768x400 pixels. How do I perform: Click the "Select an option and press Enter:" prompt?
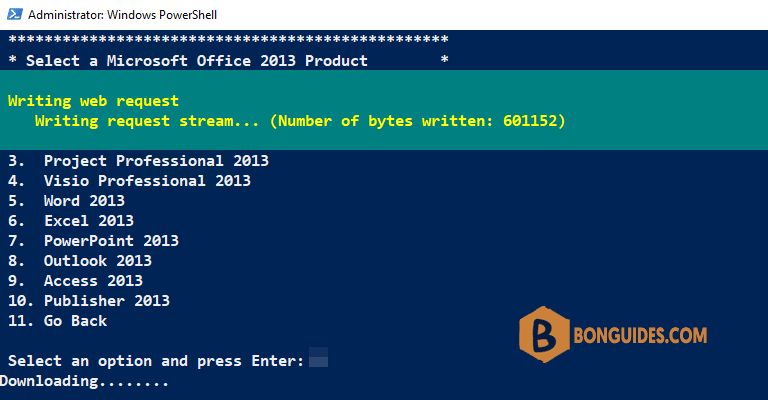pyautogui.click(x=156, y=361)
